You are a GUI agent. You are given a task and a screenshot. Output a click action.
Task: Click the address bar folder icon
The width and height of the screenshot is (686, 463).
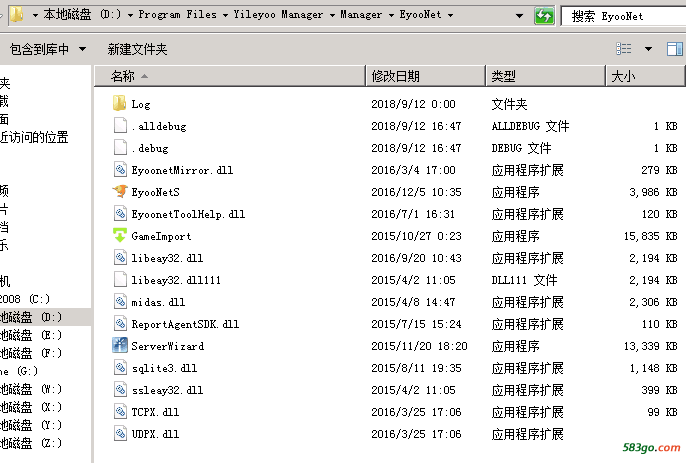pos(16,14)
